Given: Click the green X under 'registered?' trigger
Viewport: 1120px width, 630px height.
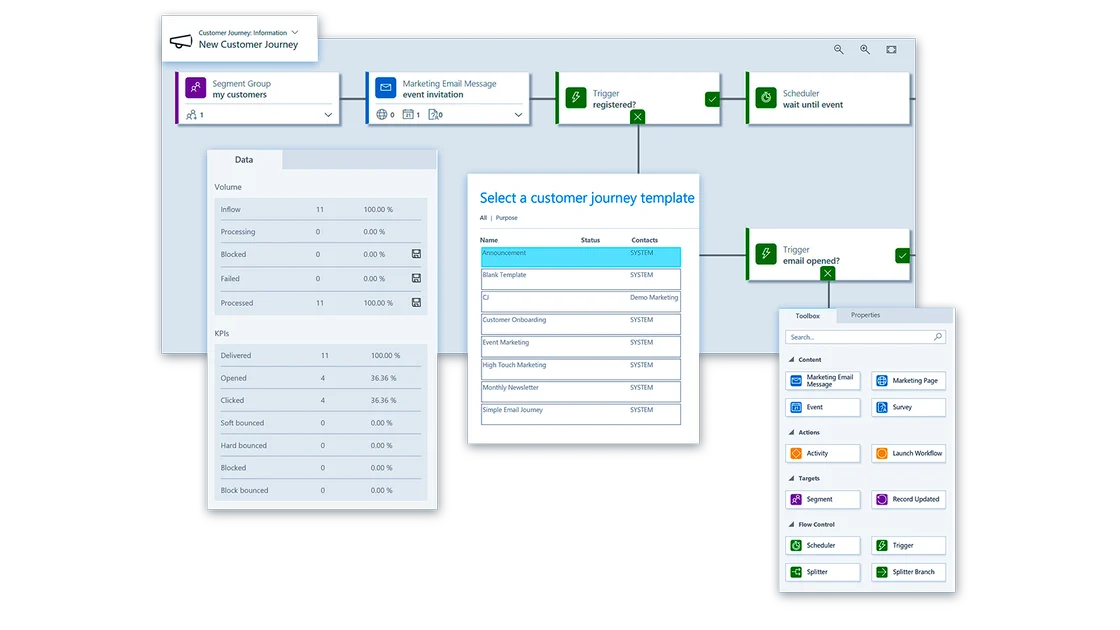Looking at the screenshot, I should (x=638, y=116).
